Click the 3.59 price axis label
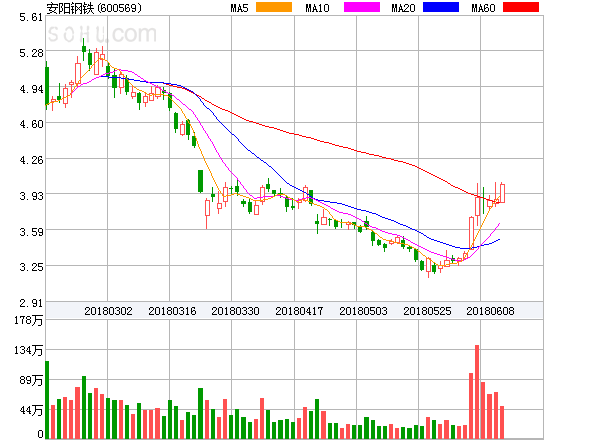Image resolution: width=600 pixels, height=440 pixels. [31, 232]
